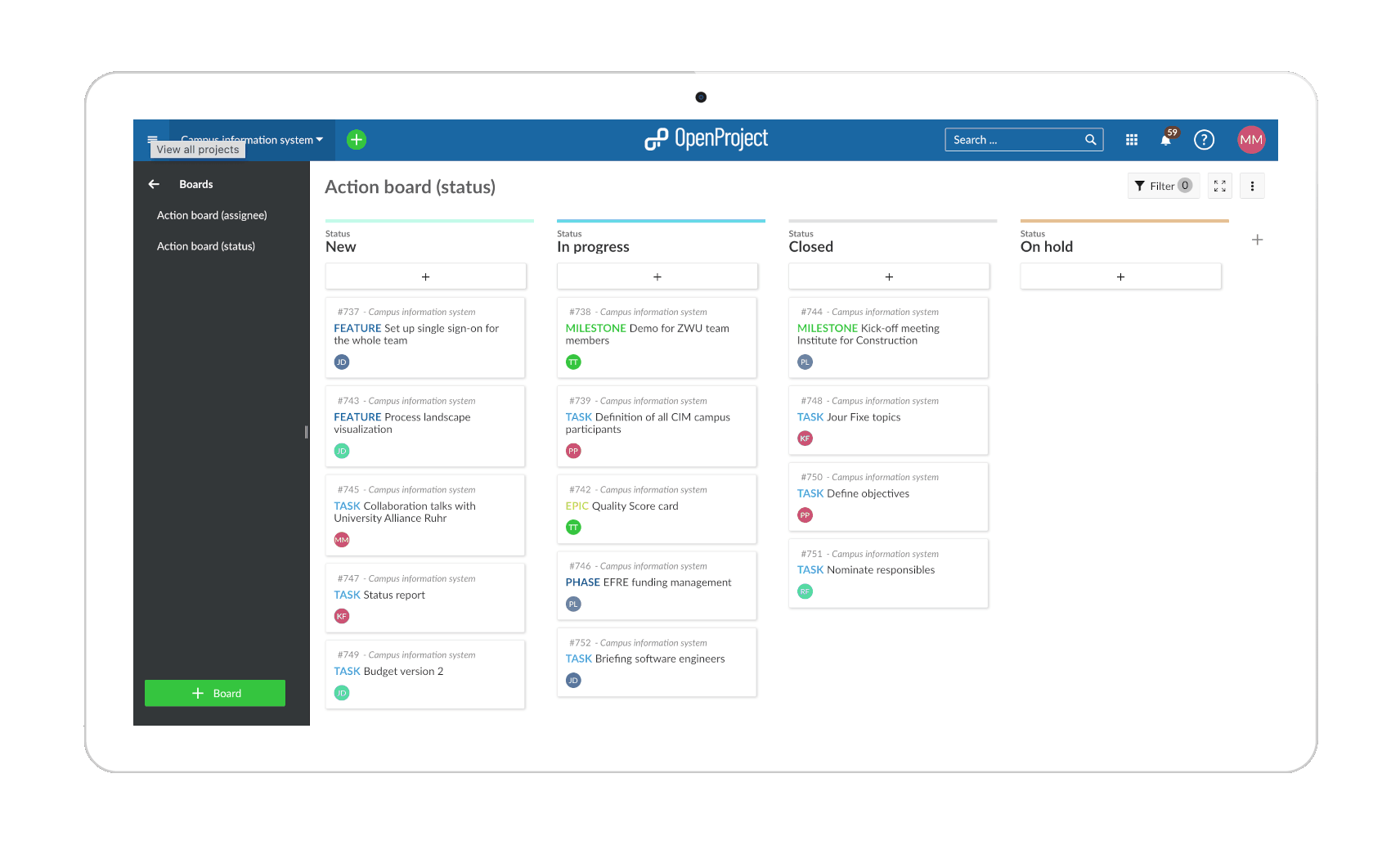Screen dimensions: 1400x868
Task: Toggle fullscreen mode icon
Action: (x=1220, y=186)
